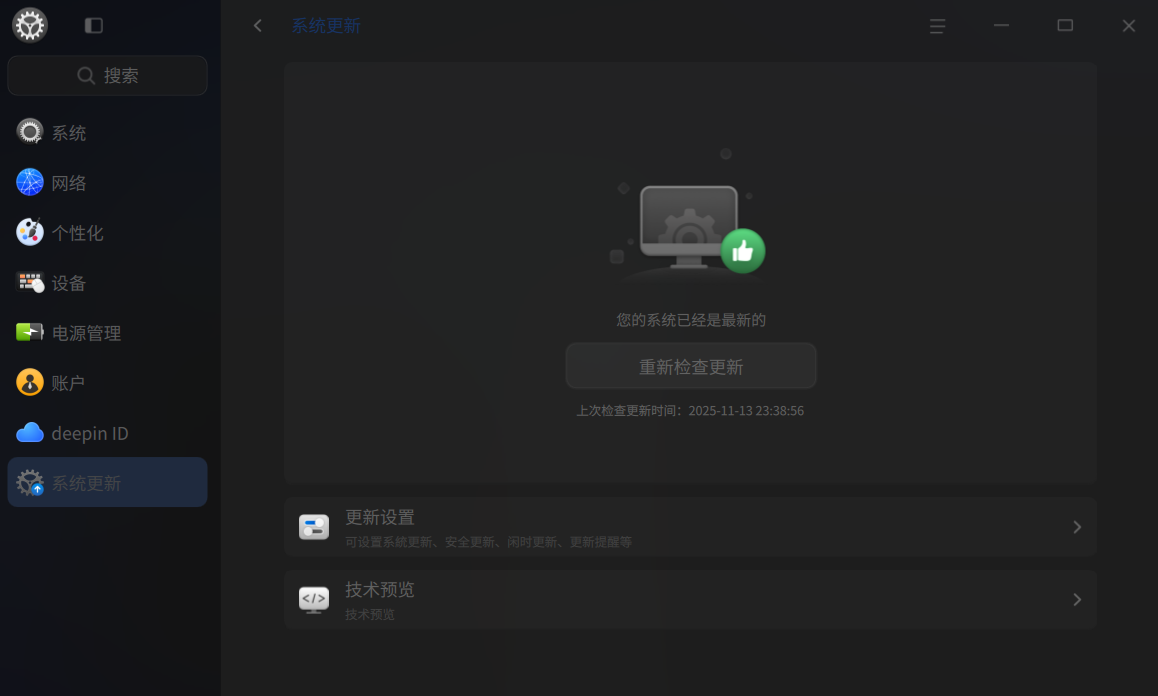This screenshot has width=1158, height=696.
Task: Click the 您的系统已经是最新的 status text
Action: [691, 320]
